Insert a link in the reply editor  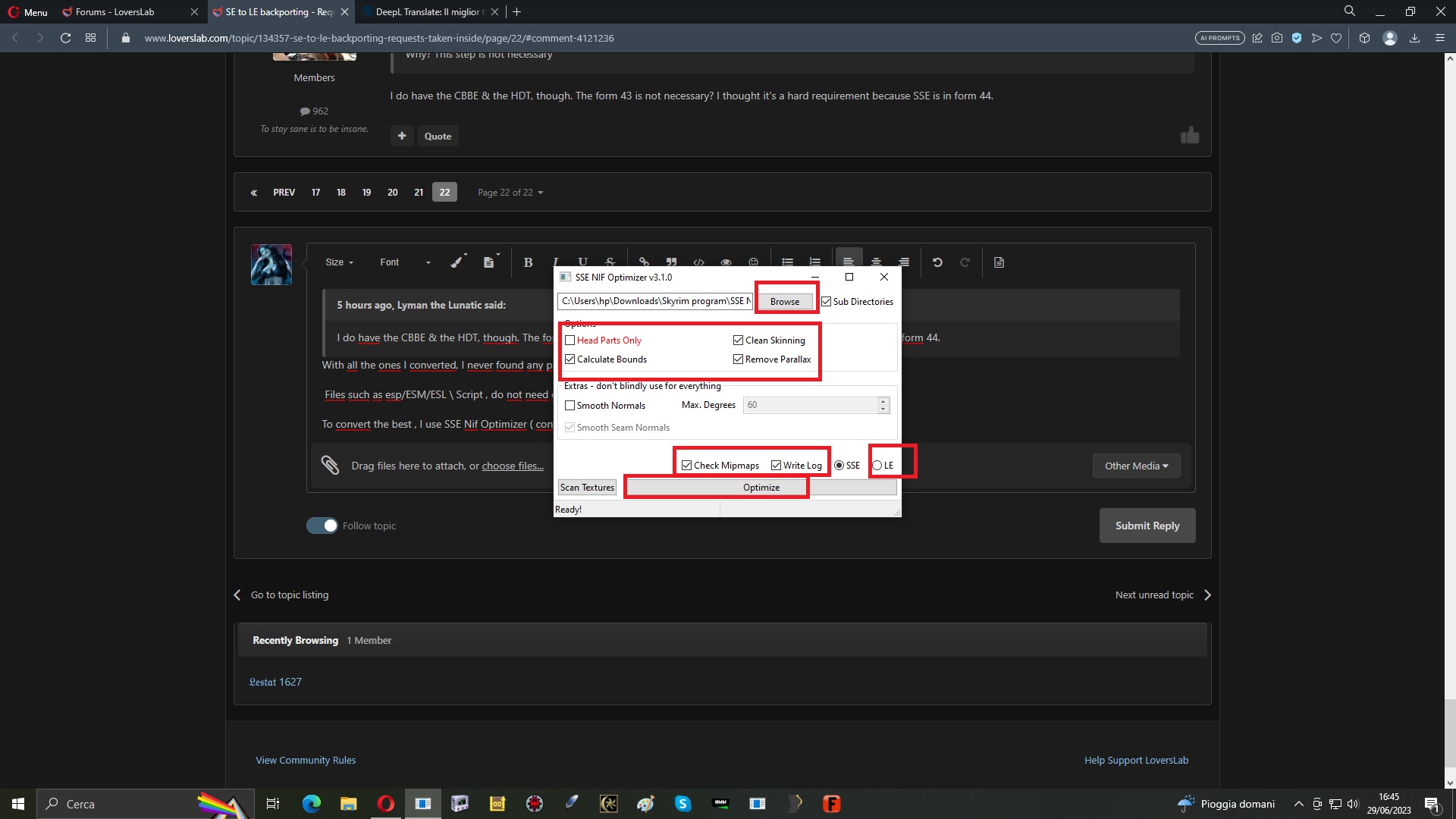click(644, 262)
